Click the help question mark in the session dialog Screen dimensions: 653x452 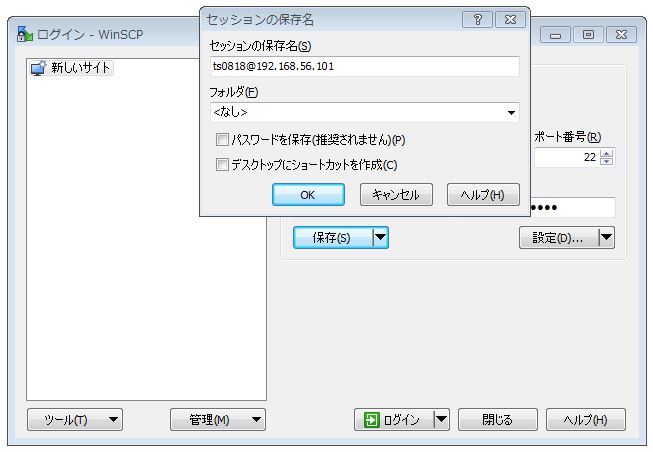coord(477,20)
